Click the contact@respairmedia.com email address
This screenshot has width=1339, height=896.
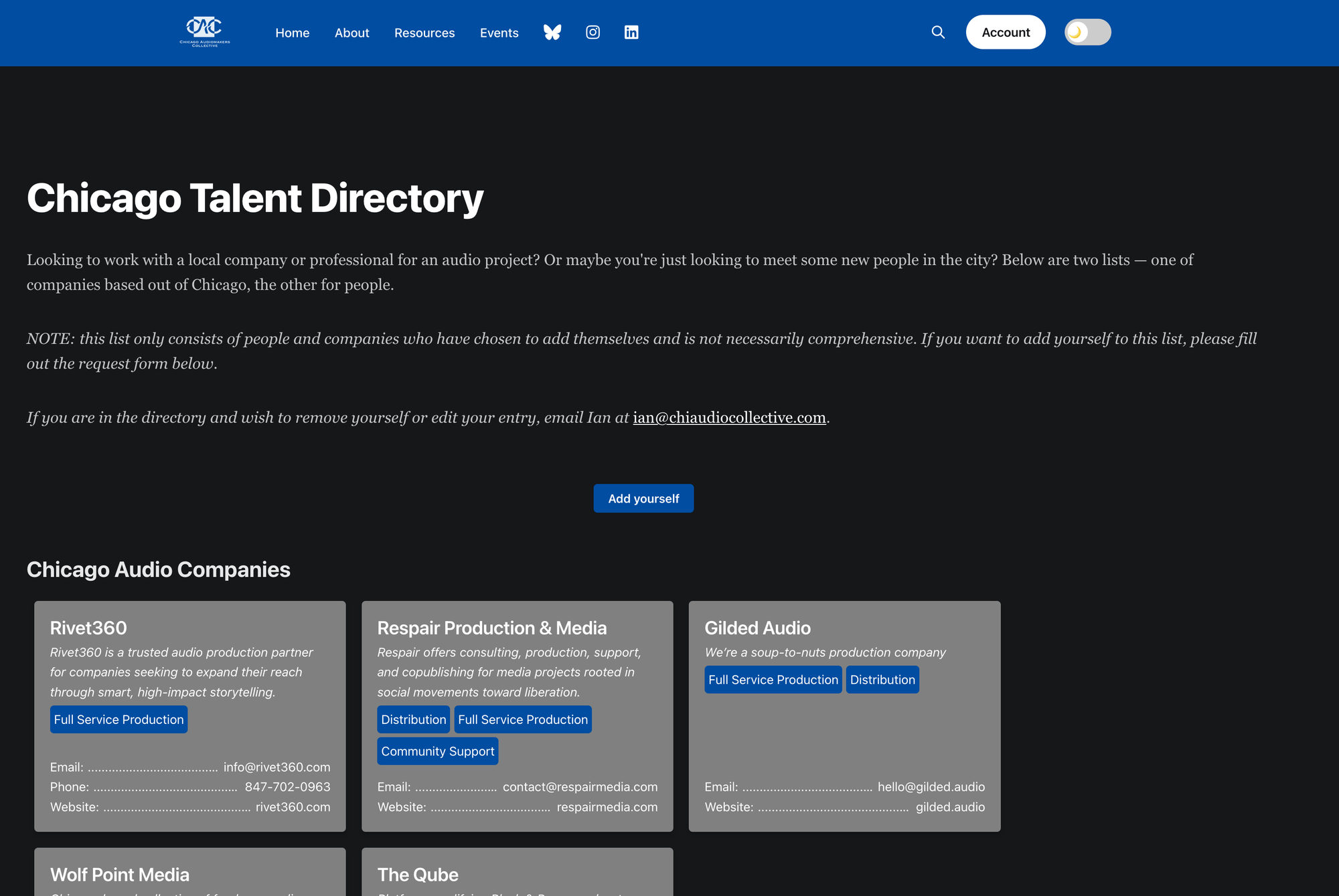point(580,787)
